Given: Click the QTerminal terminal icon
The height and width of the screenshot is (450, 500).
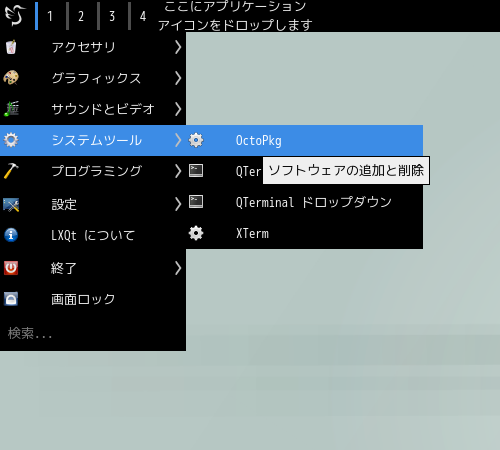Looking at the screenshot, I should coord(196,171).
